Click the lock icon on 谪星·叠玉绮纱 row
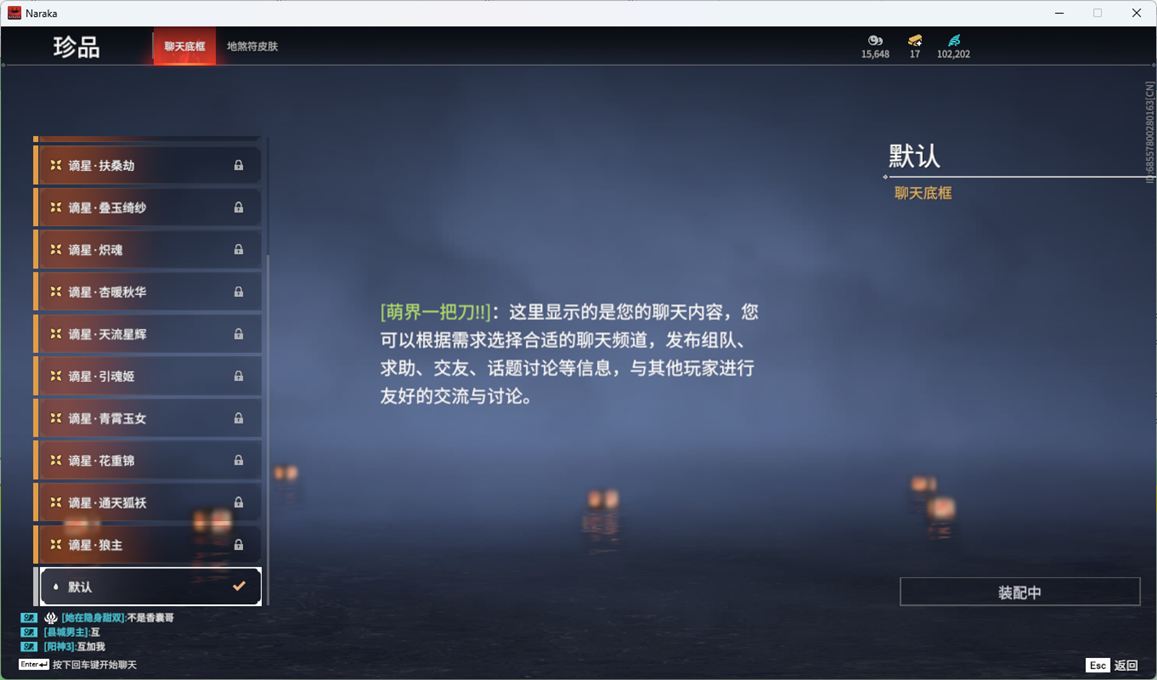1157x680 pixels. coord(238,207)
